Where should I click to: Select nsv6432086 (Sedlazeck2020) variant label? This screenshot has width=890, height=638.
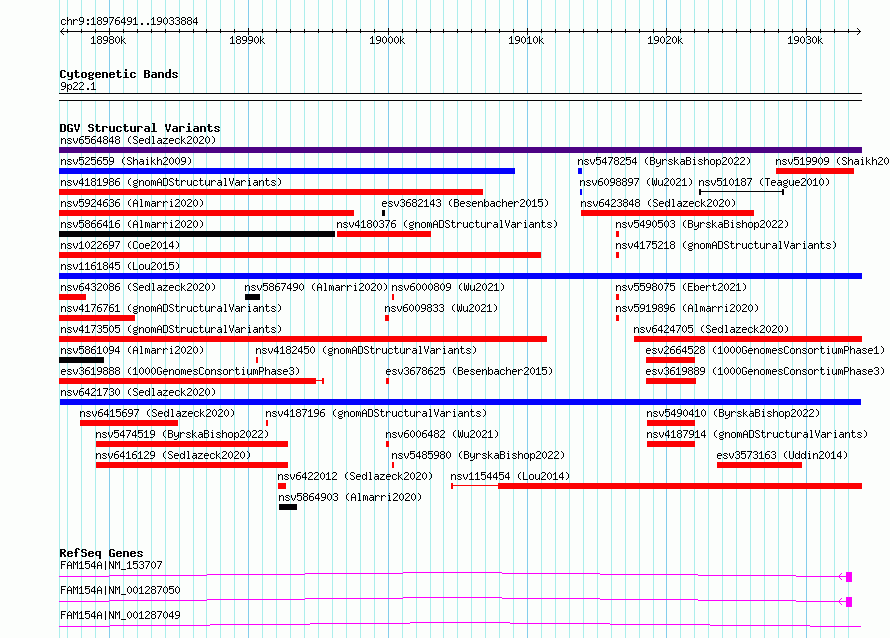click(138, 287)
